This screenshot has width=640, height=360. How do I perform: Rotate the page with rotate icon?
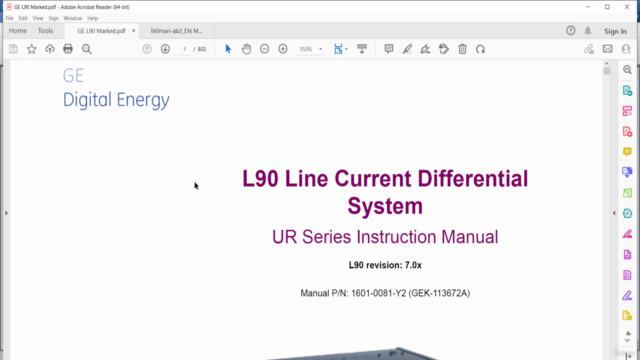coord(480,49)
